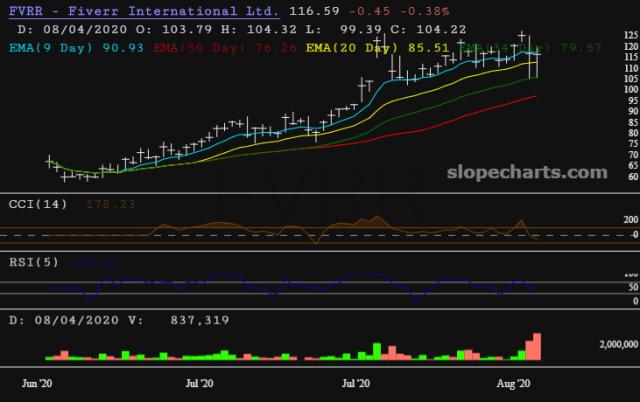Screen dimensions: 640x402
Task: Click the Aug '20 date axis label
Action: [512, 383]
